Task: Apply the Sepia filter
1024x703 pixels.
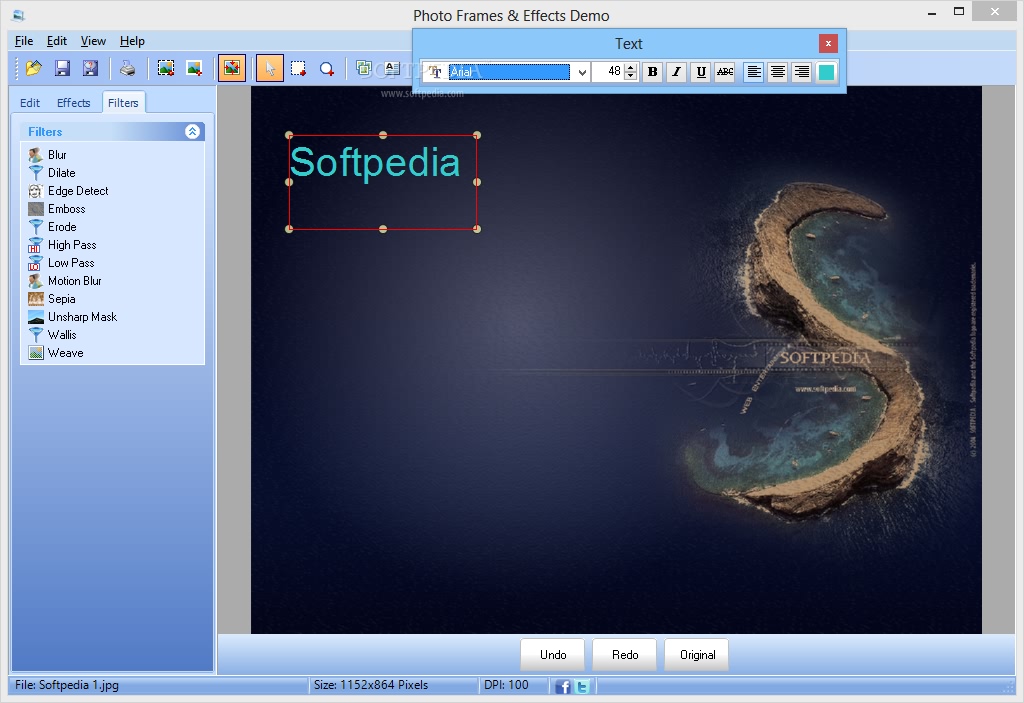Action: [52, 299]
